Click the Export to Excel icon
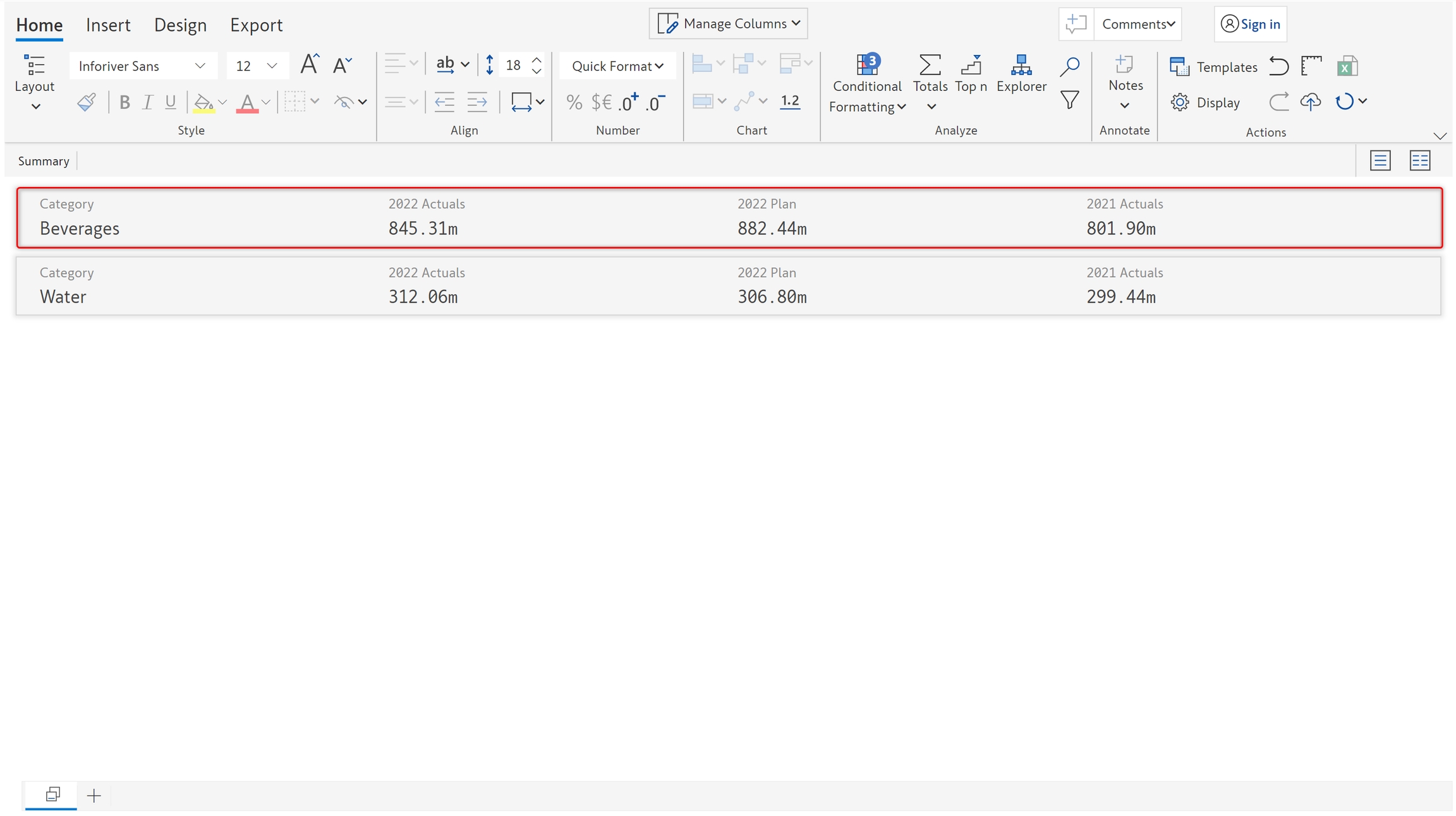This screenshot has height=816, width=1456. pos(1347,66)
